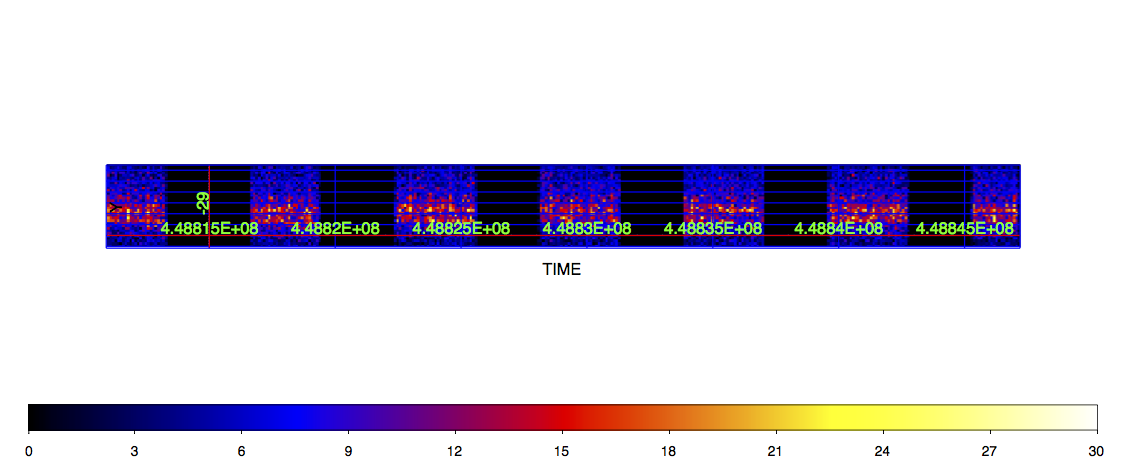1127x475 pixels.
Task: Click the colorbar tick label 24
Action: pyautogui.click(x=883, y=451)
